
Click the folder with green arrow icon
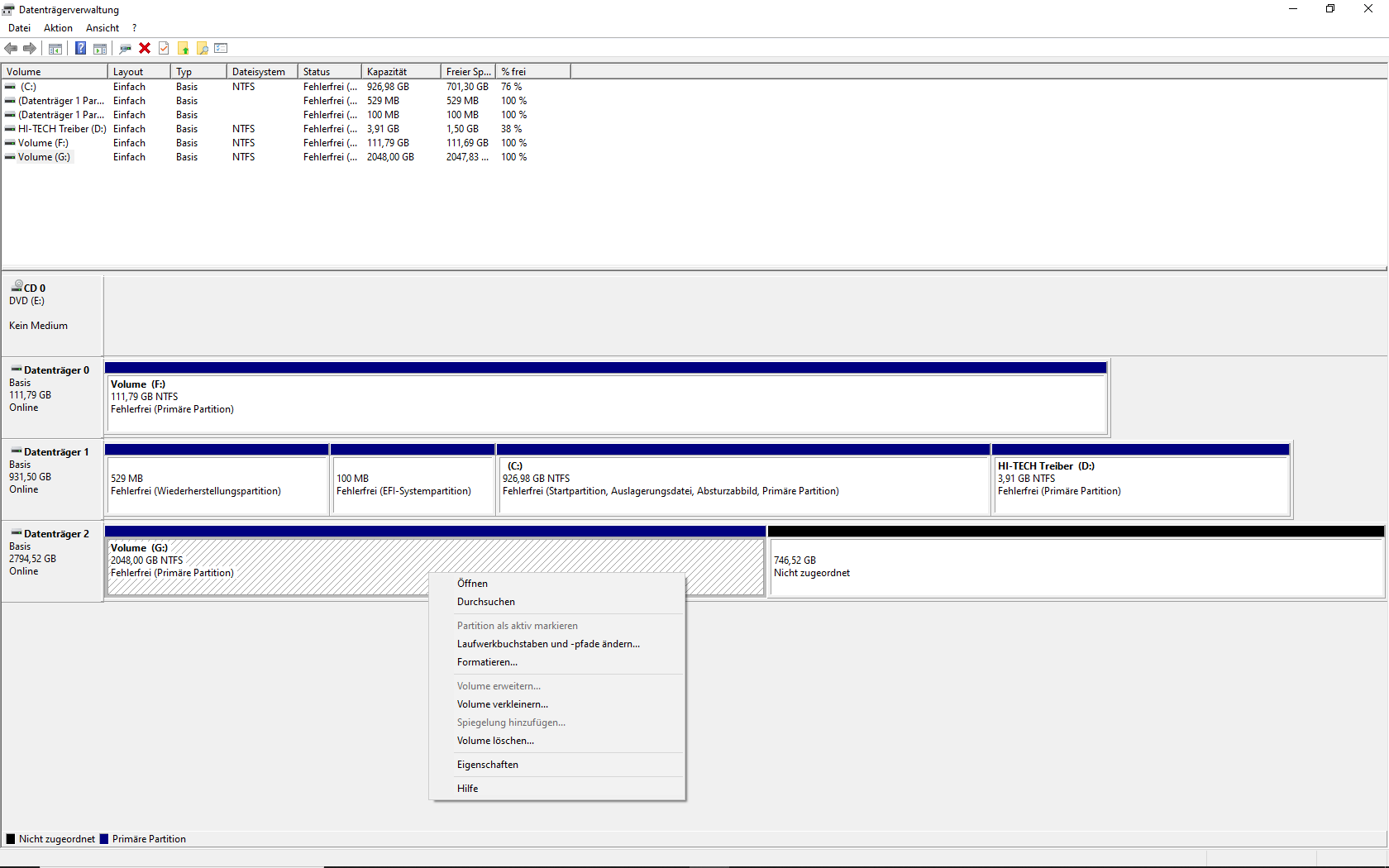(x=183, y=48)
